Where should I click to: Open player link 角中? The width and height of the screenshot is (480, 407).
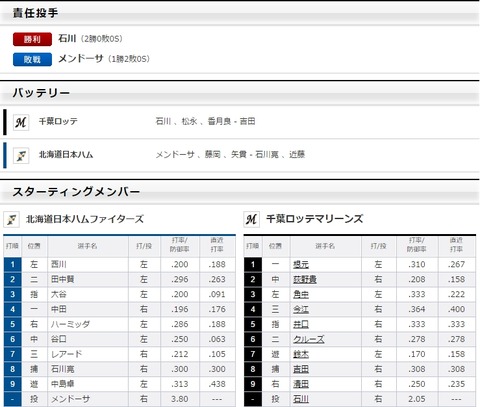301,294
